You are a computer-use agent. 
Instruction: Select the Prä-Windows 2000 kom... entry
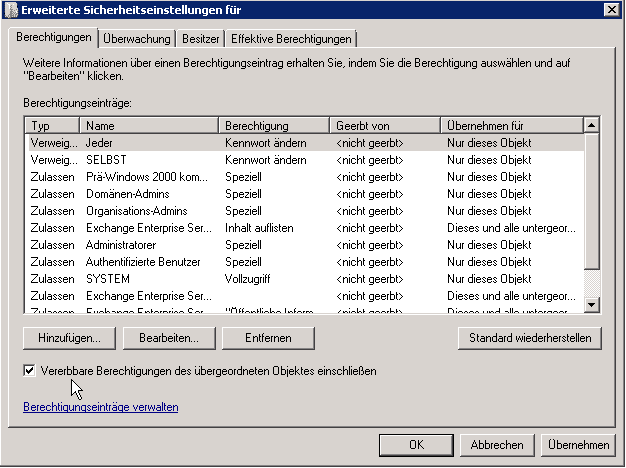pos(304,177)
